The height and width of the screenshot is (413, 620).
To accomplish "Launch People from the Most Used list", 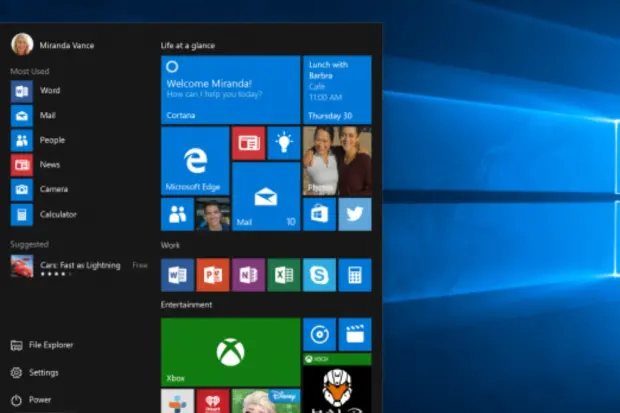I will (x=38, y=140).
